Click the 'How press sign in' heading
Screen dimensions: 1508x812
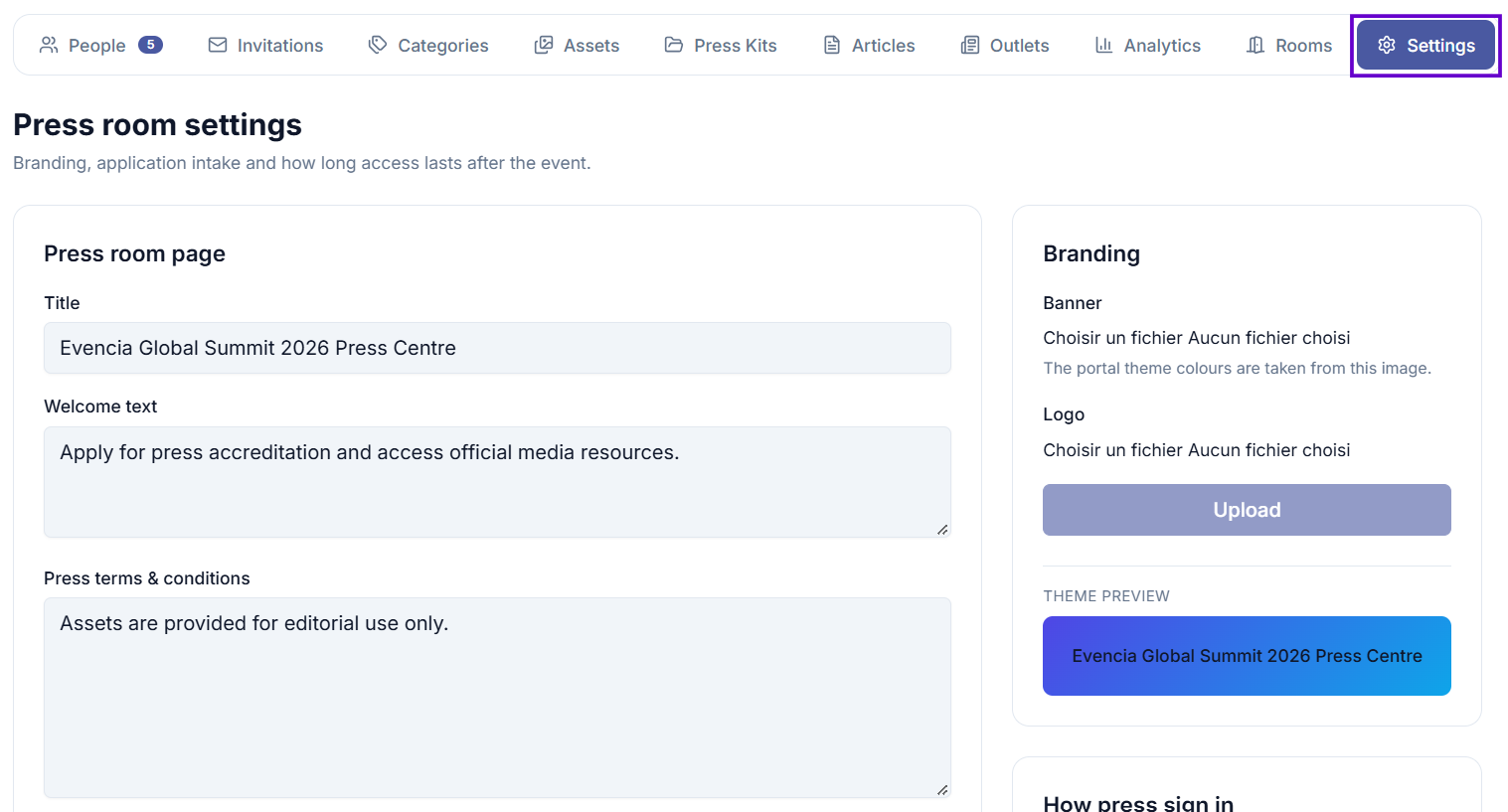point(1138,803)
